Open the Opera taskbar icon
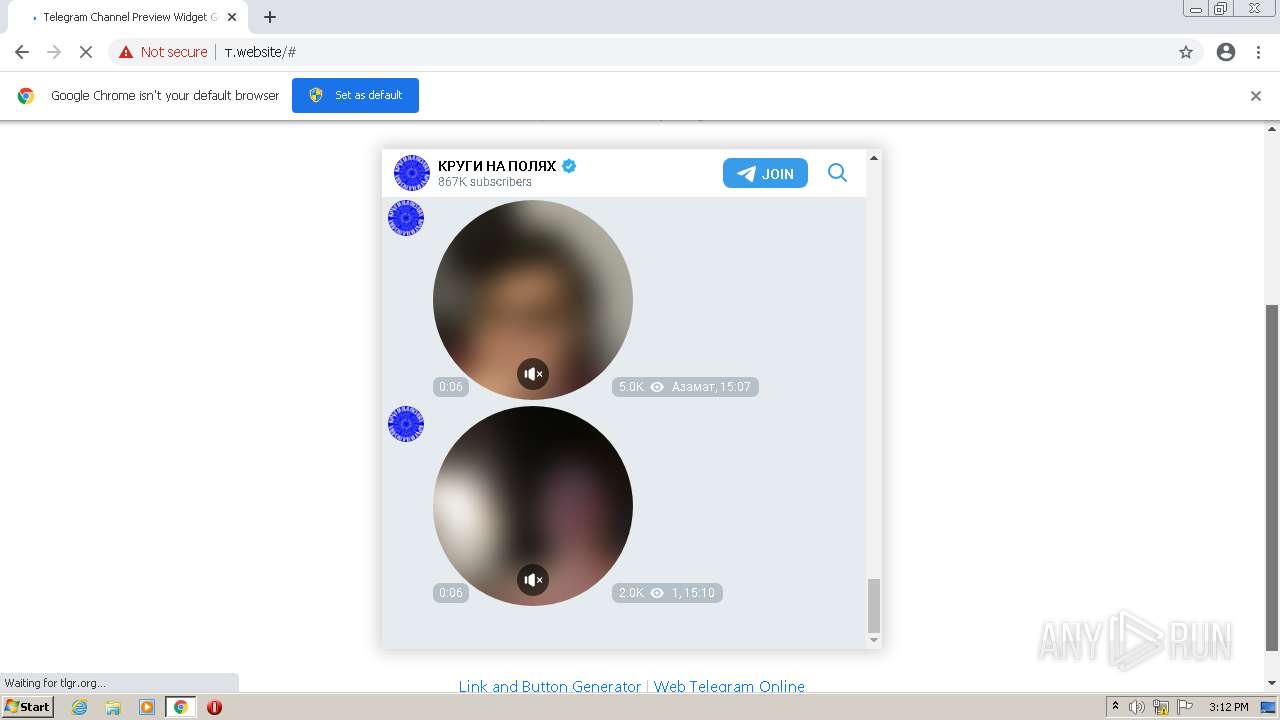This screenshot has height=720, width=1280. coord(214,707)
